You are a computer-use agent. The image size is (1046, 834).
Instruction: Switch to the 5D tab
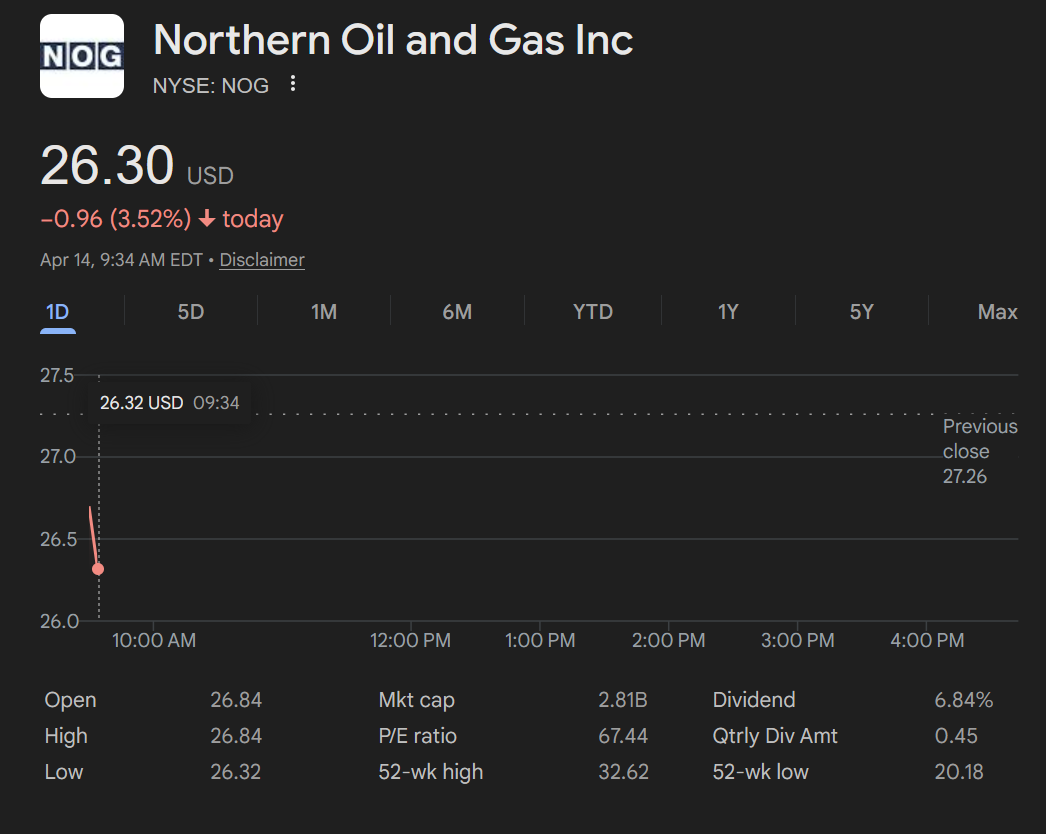tap(191, 312)
